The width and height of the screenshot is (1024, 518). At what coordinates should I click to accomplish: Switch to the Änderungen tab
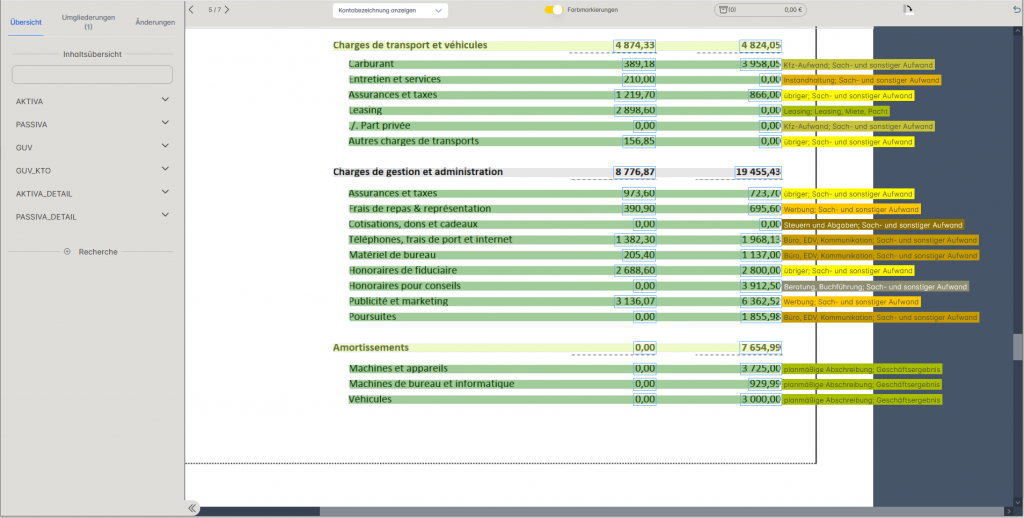(155, 22)
